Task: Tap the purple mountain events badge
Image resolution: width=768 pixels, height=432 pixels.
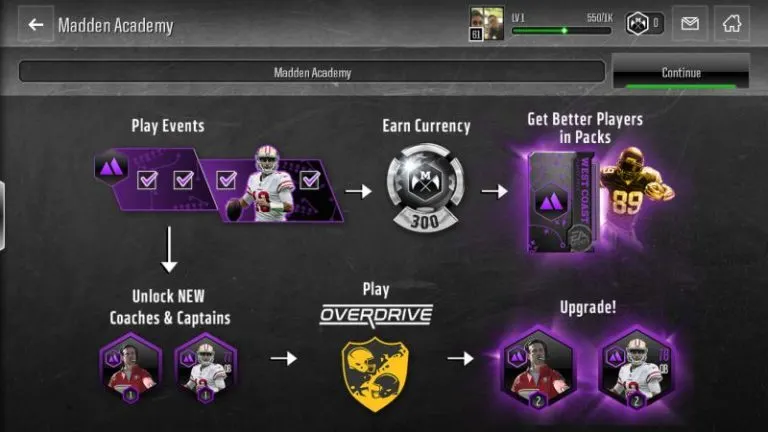Action: [x=111, y=168]
